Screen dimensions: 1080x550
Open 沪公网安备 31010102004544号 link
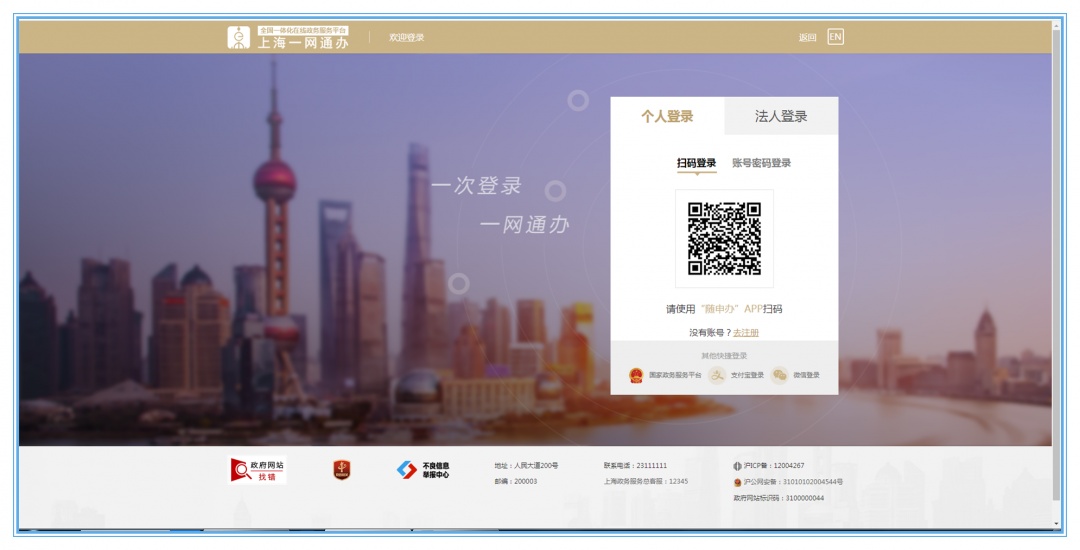[793, 482]
